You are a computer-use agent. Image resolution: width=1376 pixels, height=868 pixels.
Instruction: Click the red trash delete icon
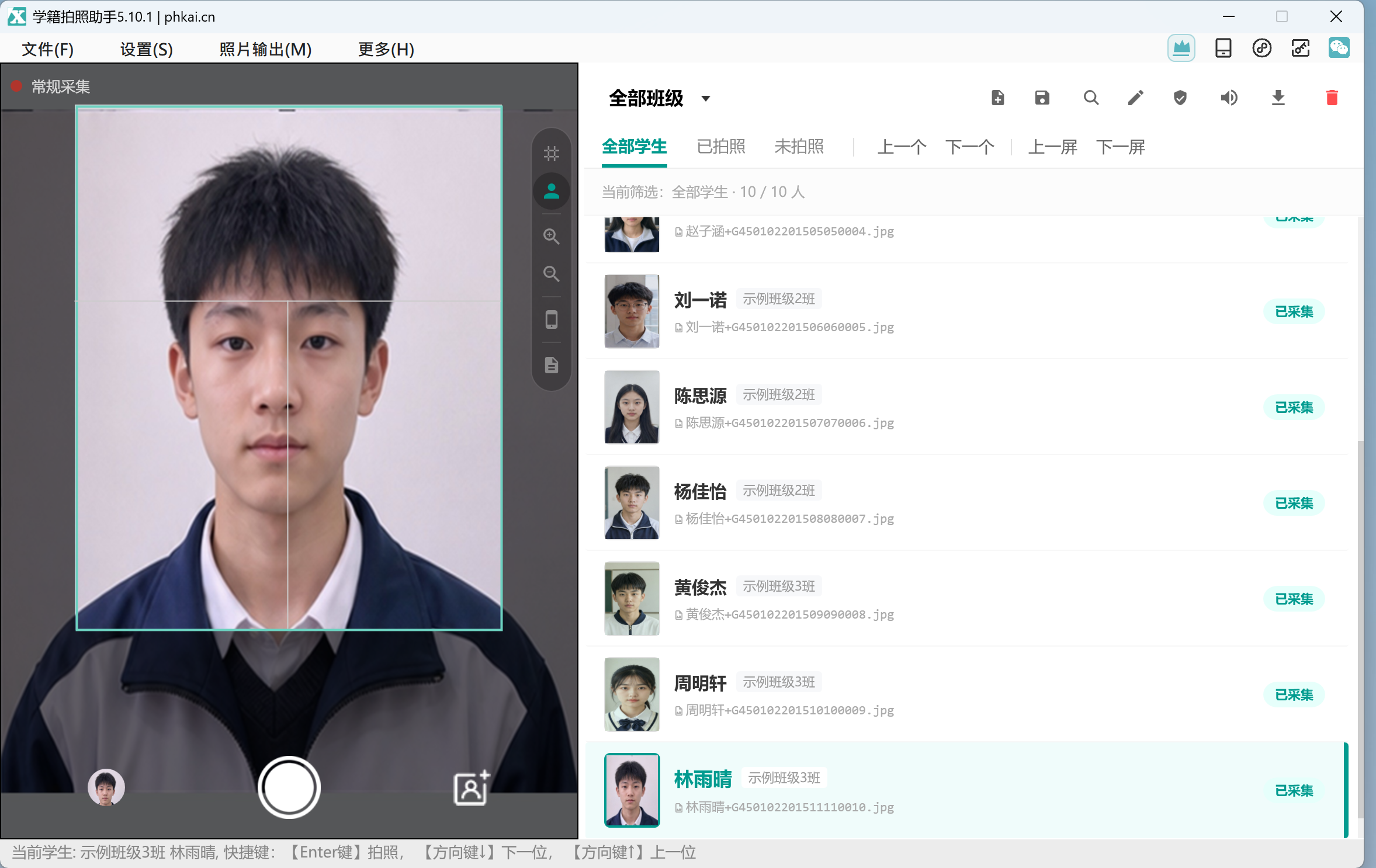coord(1332,98)
